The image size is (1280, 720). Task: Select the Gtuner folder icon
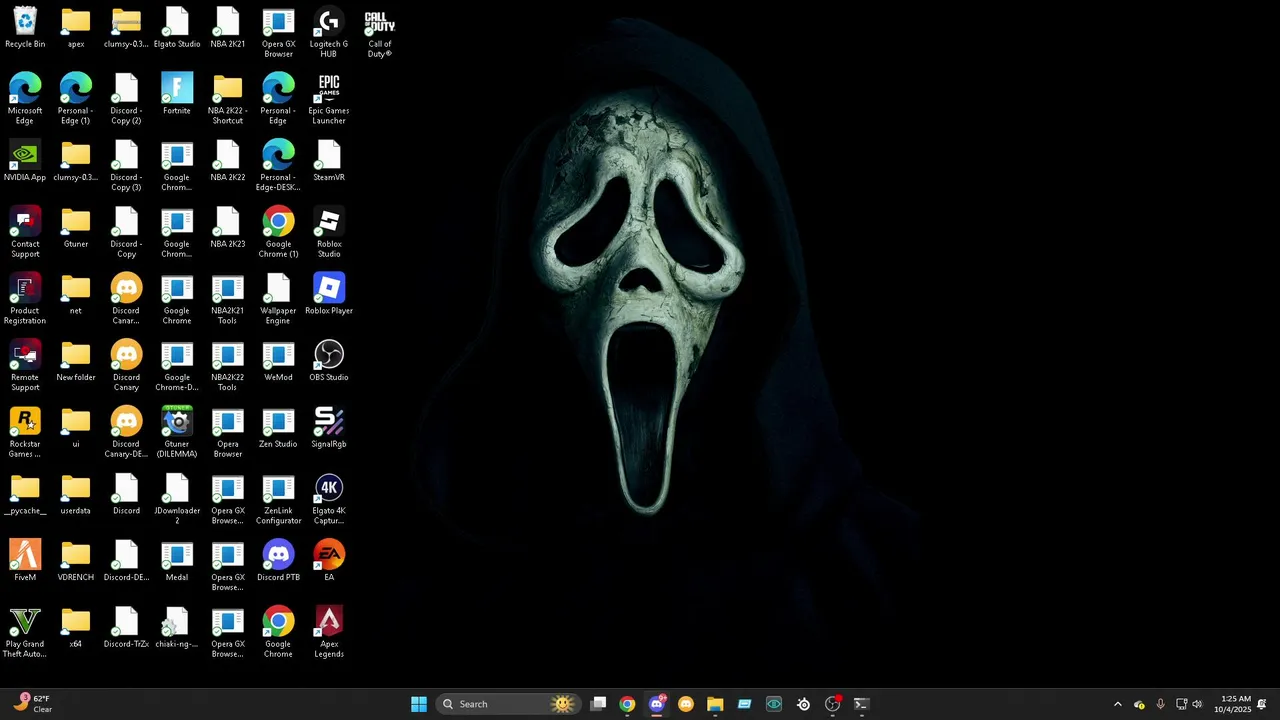tap(76, 228)
